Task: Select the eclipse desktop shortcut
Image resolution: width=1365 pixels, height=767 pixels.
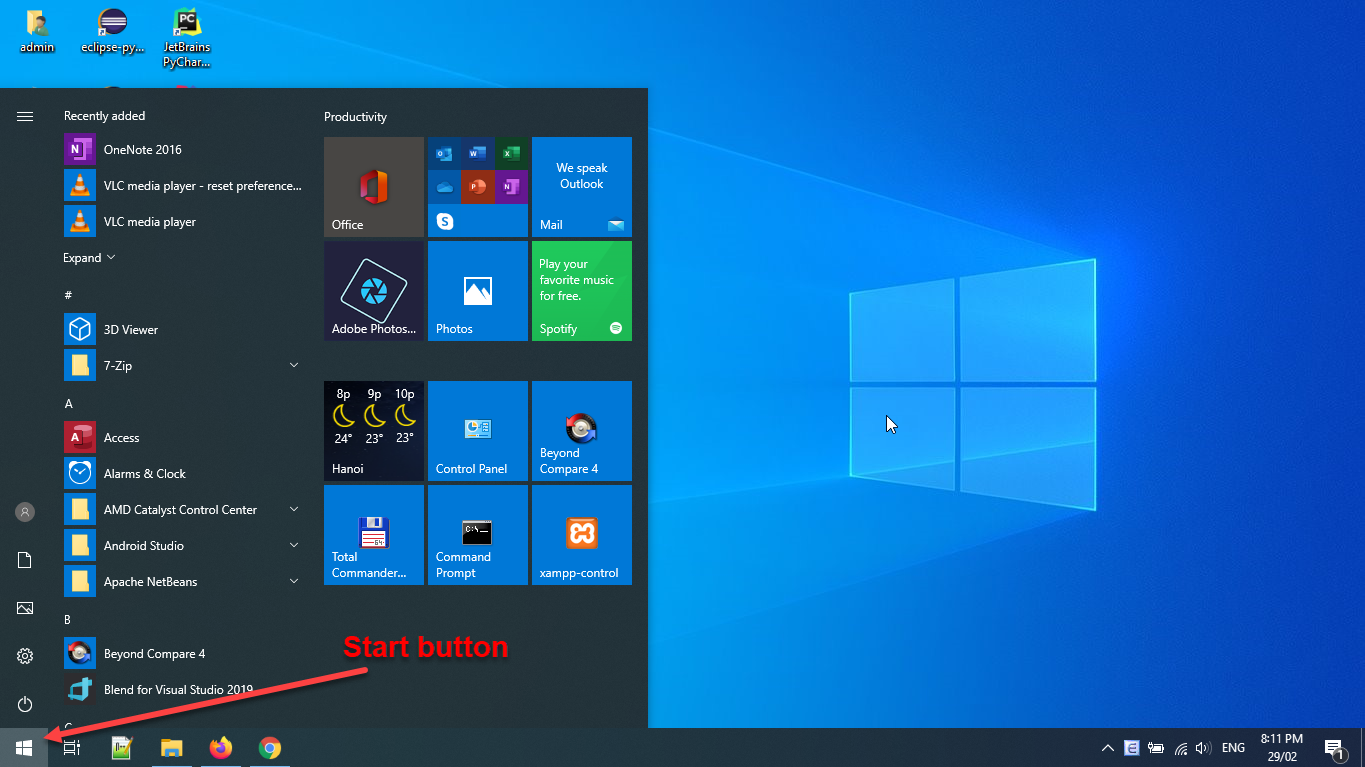Action: pos(113,31)
